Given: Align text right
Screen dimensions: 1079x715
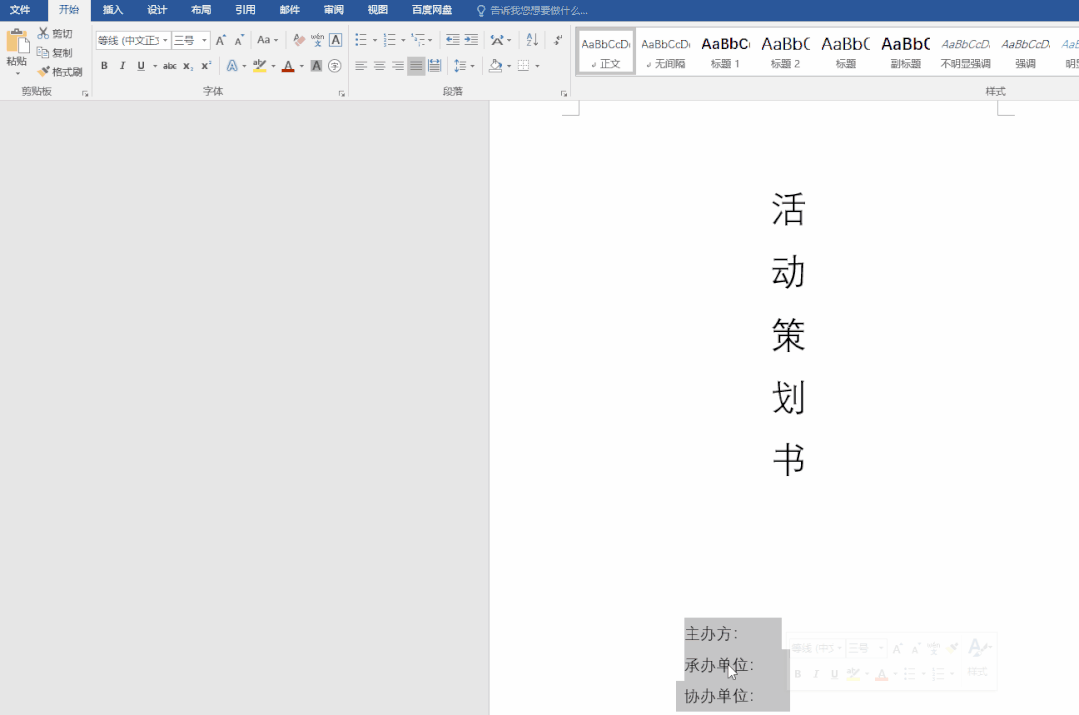Looking at the screenshot, I should click(x=398, y=66).
